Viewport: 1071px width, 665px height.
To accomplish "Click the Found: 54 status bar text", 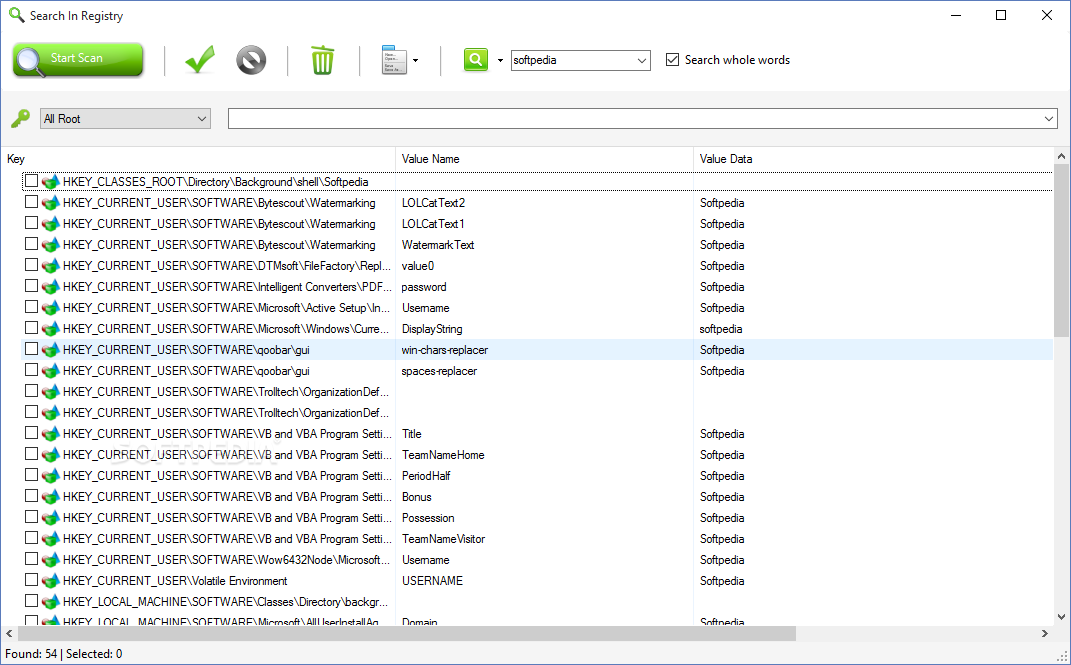I will click(31, 654).
